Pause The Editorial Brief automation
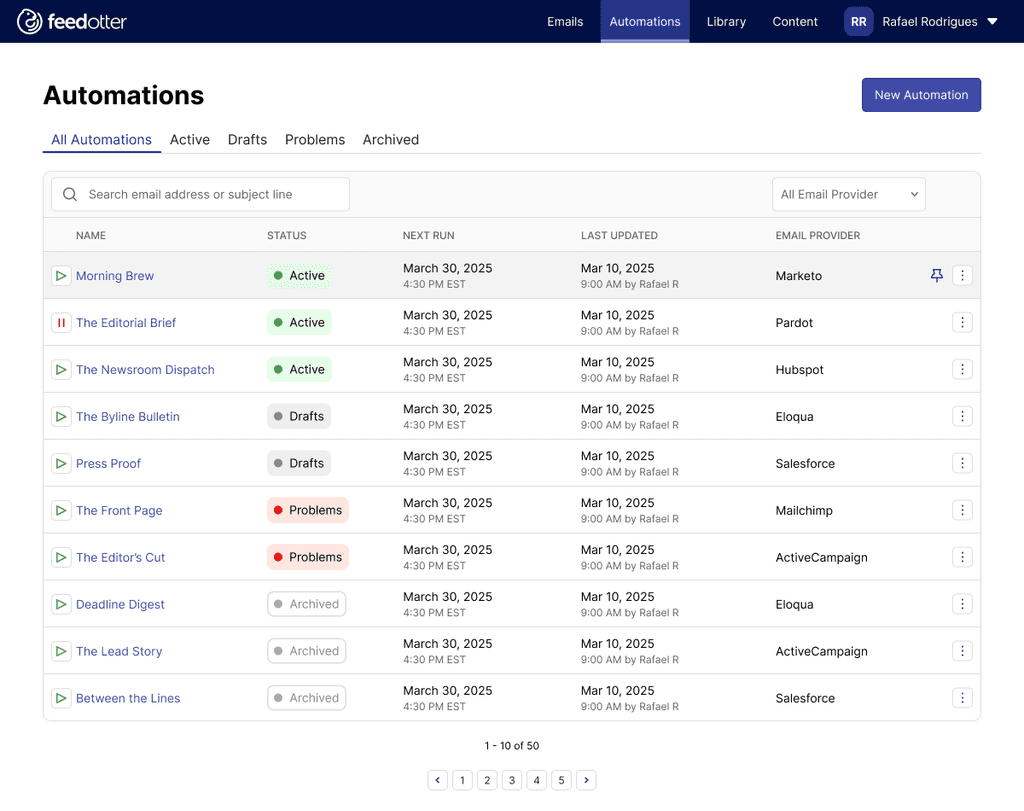This screenshot has height=811, width=1024. pos(61,323)
